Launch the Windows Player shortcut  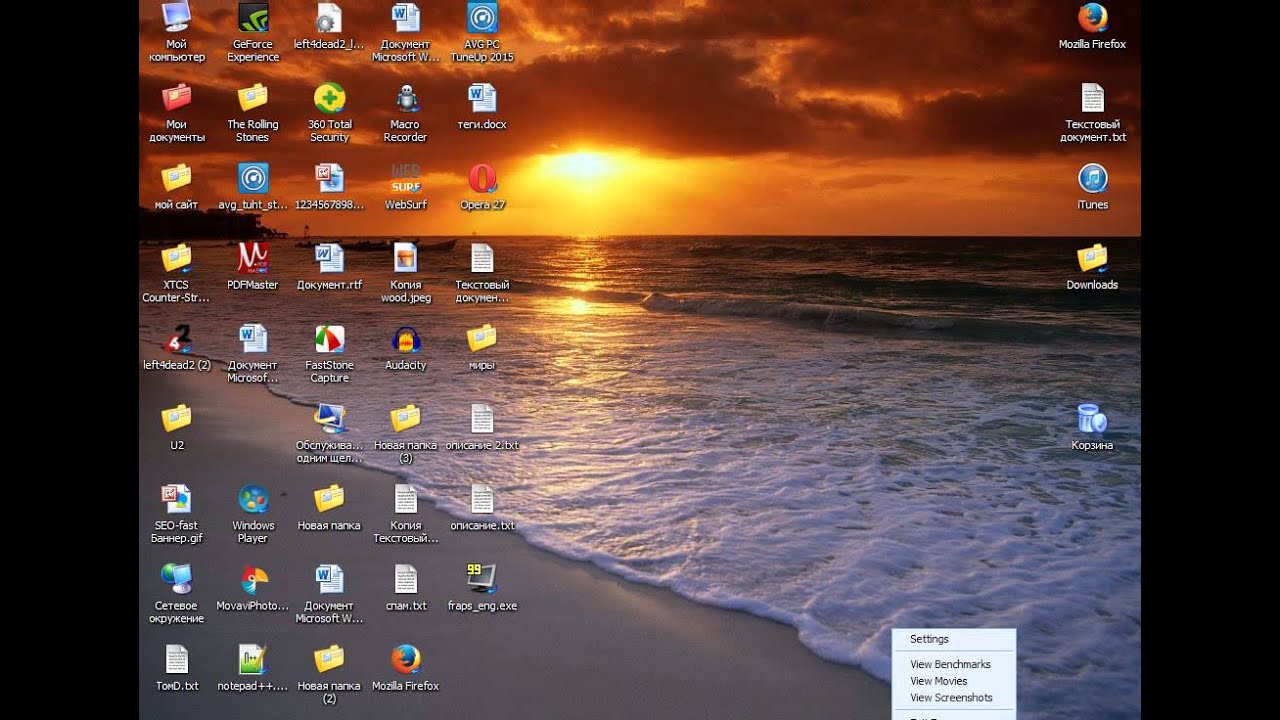pyautogui.click(x=253, y=513)
